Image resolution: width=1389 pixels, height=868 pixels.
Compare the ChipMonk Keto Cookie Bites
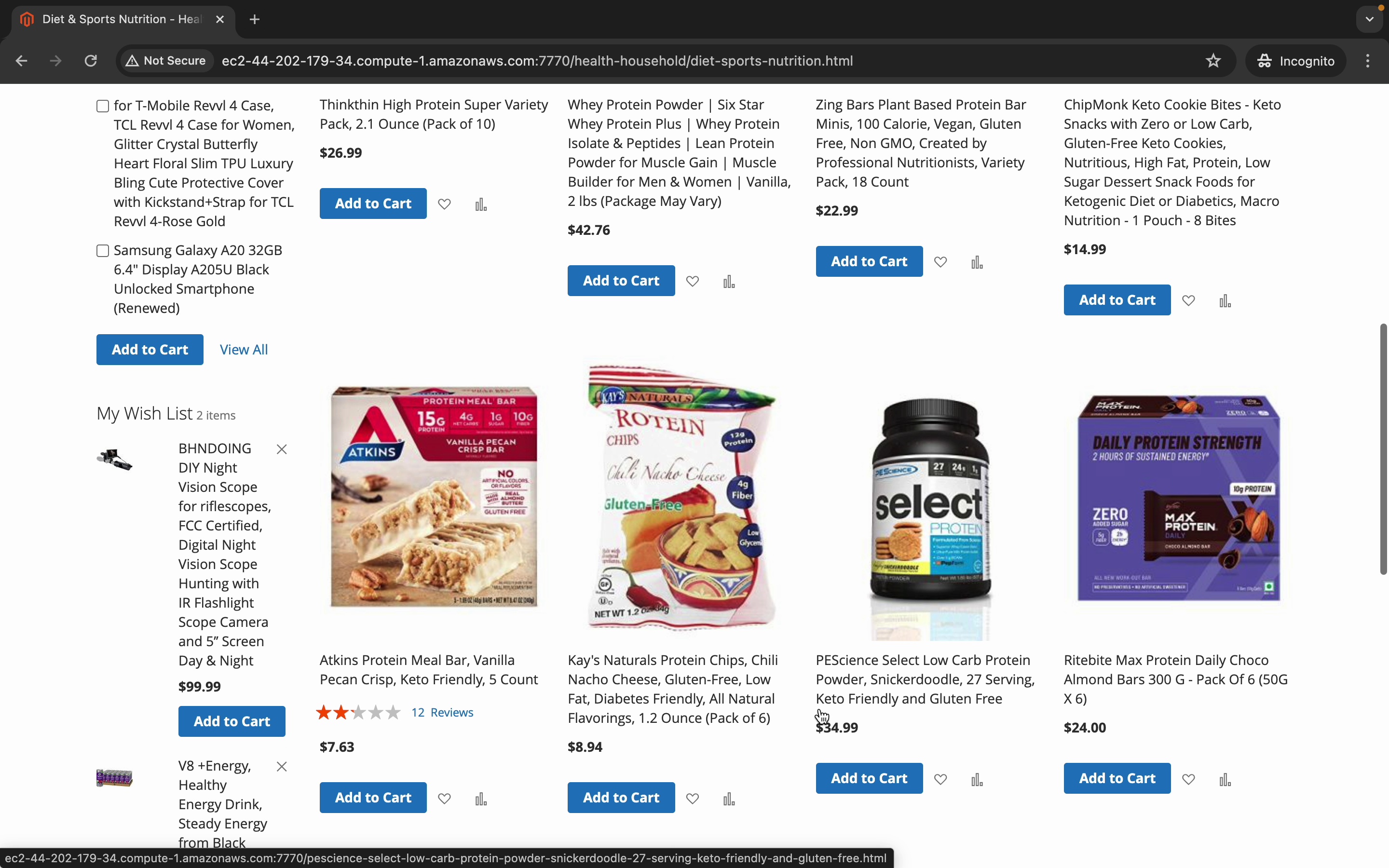[x=1225, y=300]
